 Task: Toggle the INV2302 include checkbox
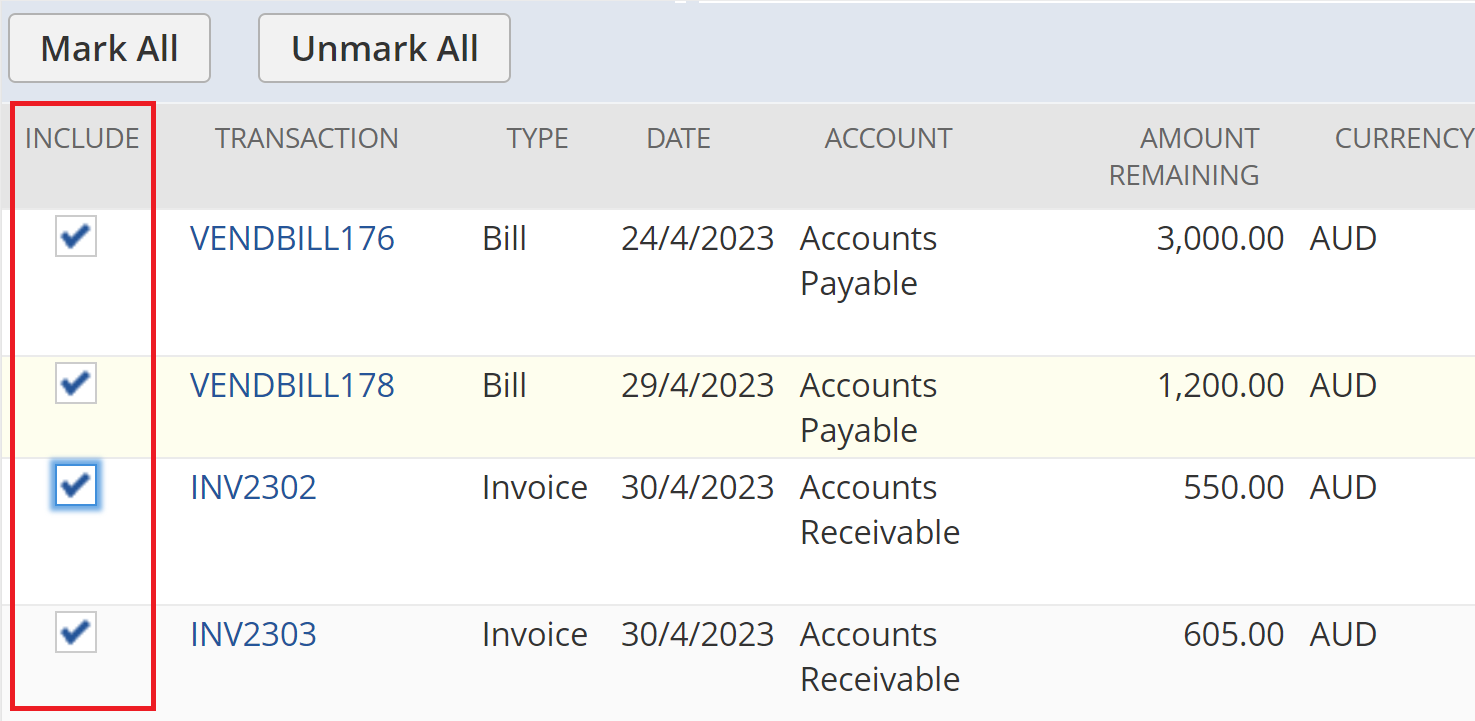76,487
